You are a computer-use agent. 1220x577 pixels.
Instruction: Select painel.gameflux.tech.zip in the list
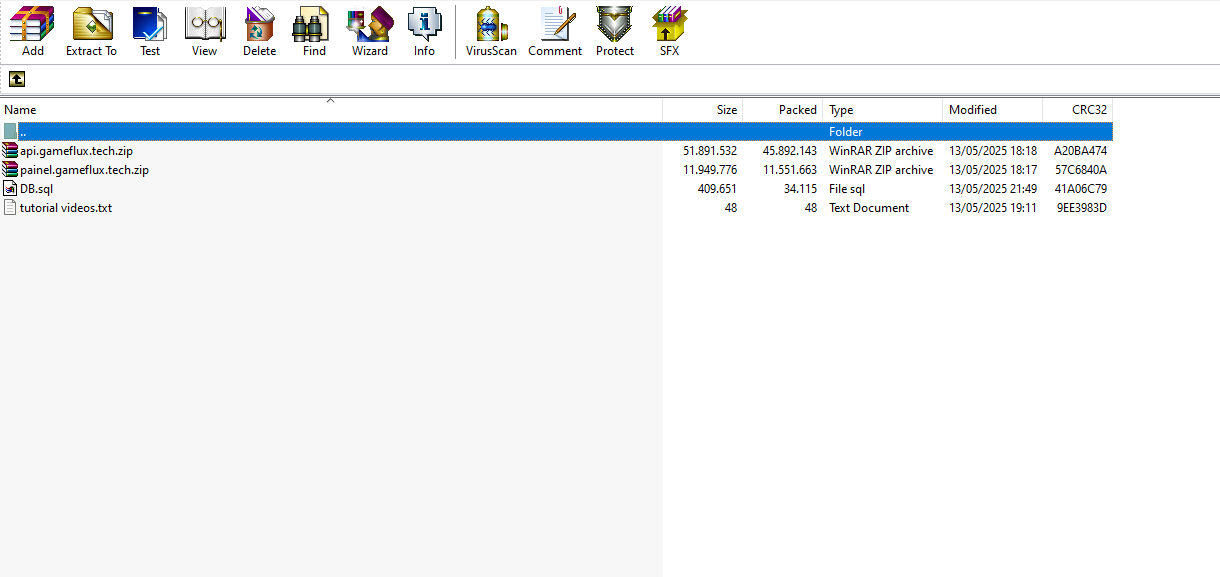coord(84,170)
